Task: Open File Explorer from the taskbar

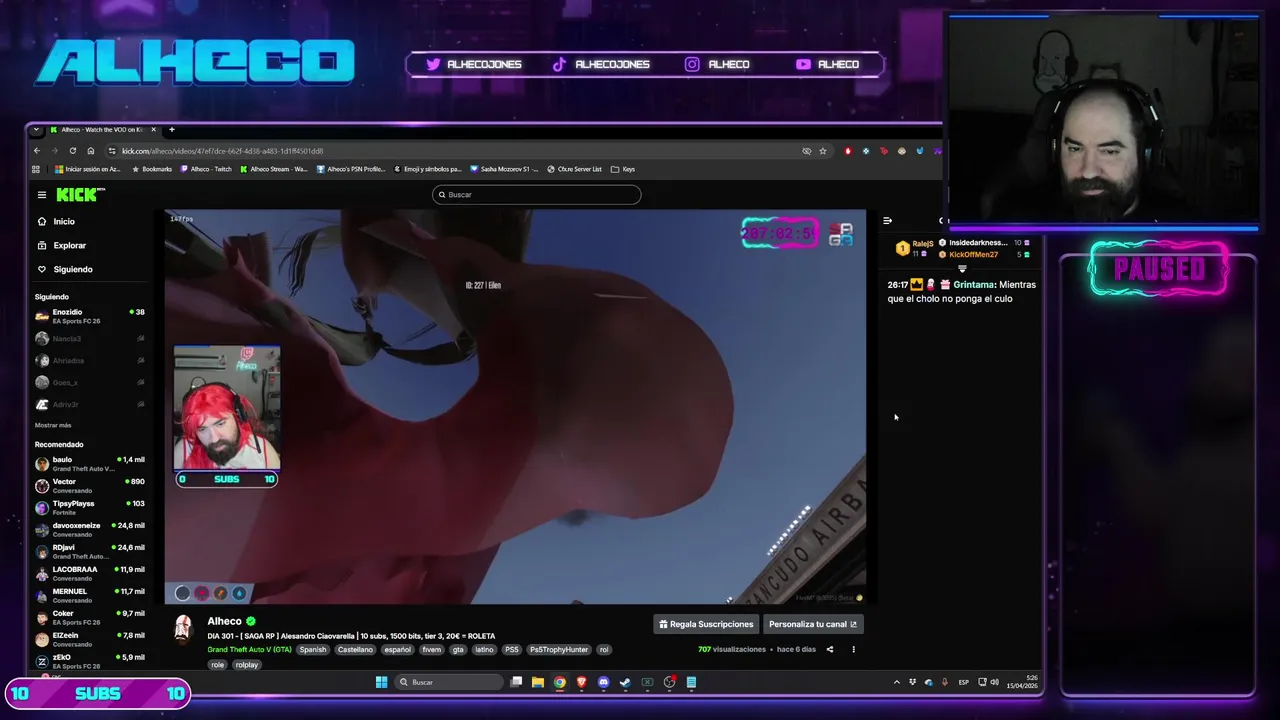Action: (538, 682)
